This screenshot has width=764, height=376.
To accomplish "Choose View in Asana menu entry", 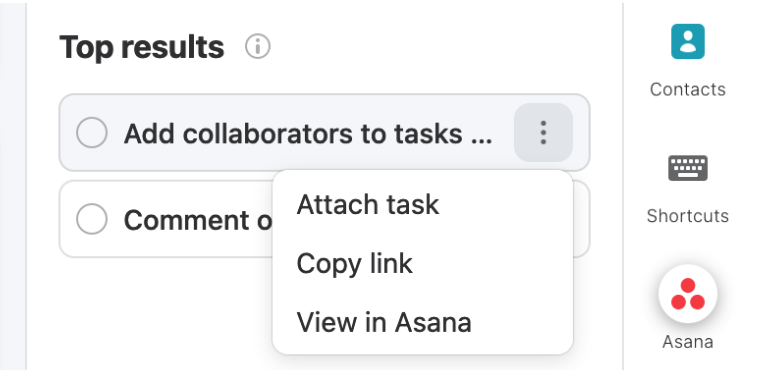I will coord(384,322).
